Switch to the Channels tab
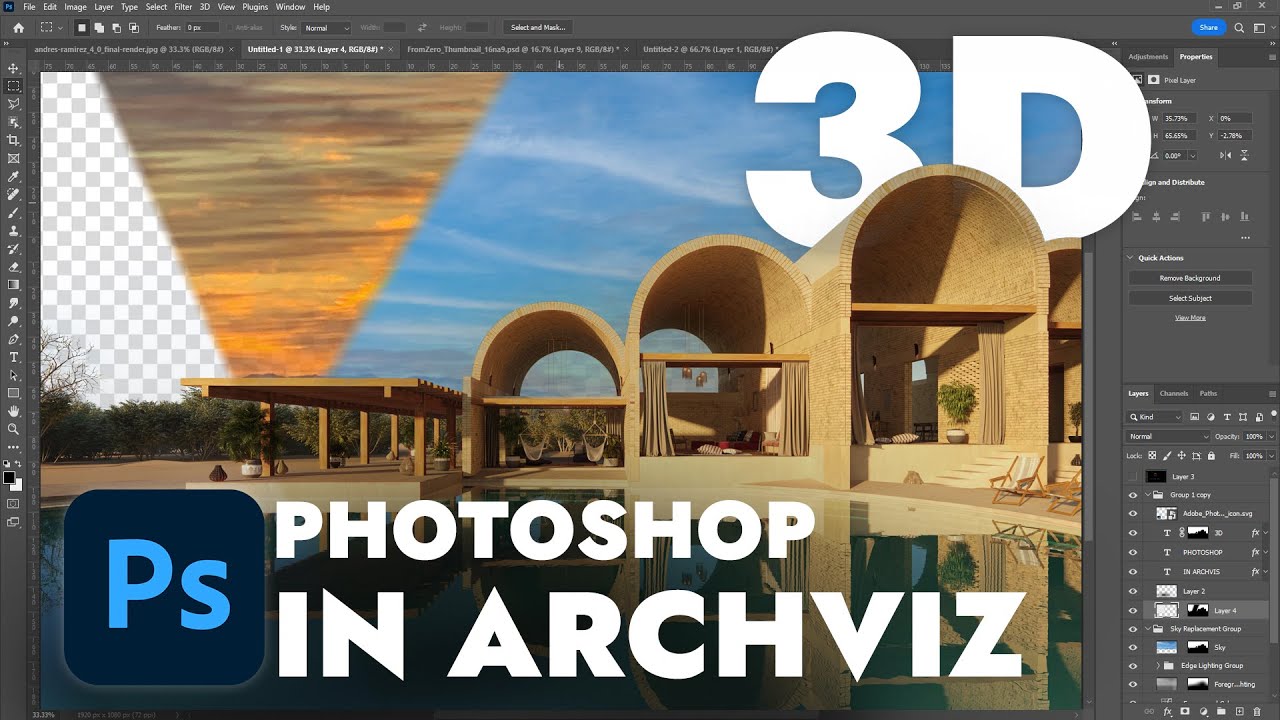 point(1174,394)
